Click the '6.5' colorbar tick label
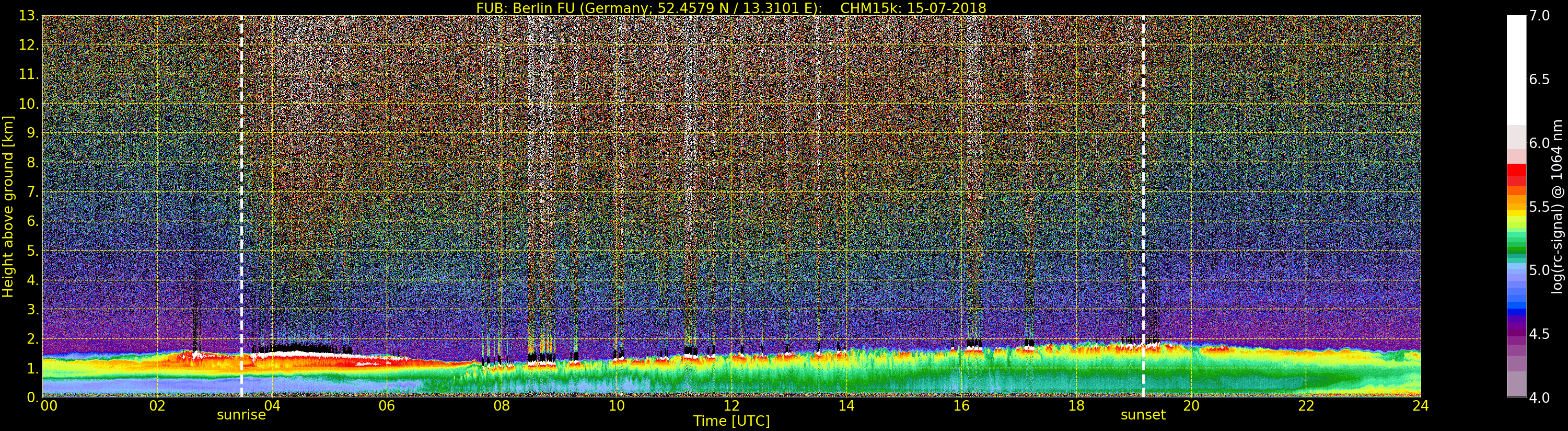Image resolution: width=1568 pixels, height=431 pixels. coord(1539,80)
